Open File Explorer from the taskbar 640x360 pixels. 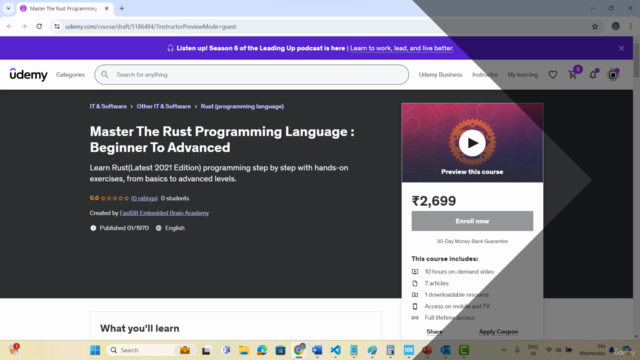click(x=244, y=350)
